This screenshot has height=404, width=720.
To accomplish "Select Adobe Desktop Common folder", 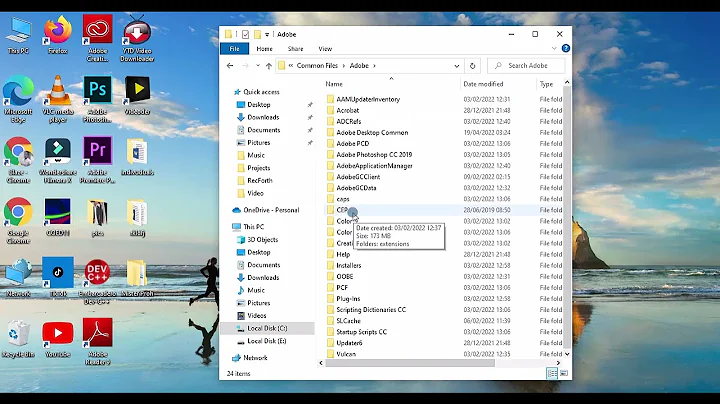I will pyautogui.click(x=372, y=132).
